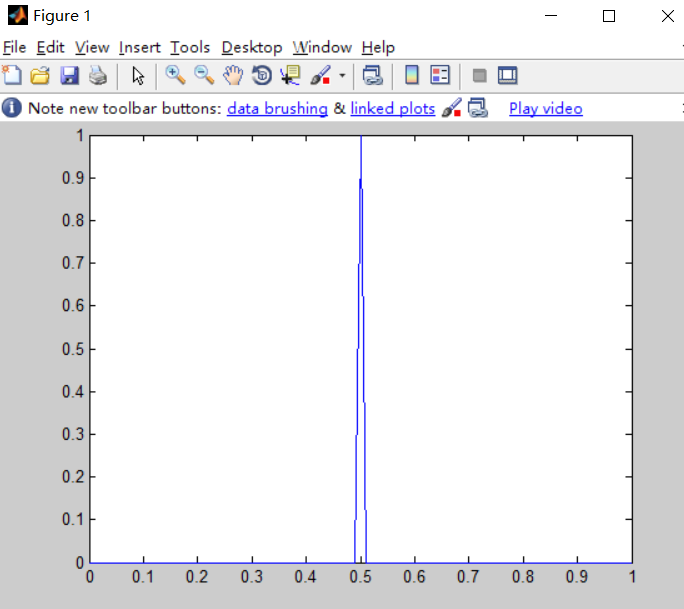Image resolution: width=684 pixels, height=609 pixels.
Task: Click the y-axis label 0.2
Action: pos(73,476)
